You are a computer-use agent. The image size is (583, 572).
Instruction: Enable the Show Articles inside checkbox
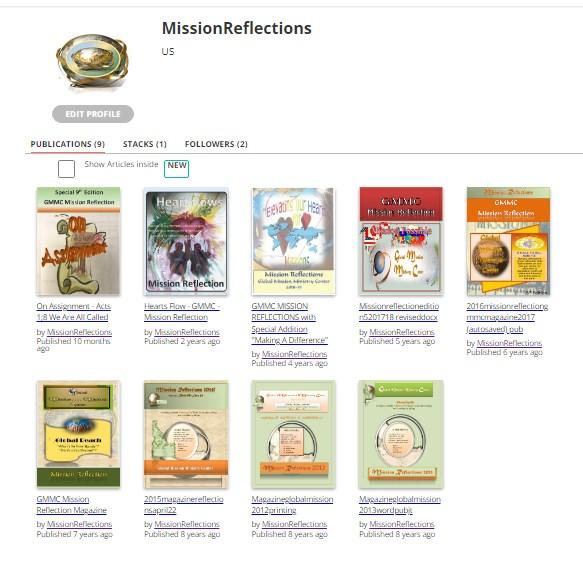point(66,169)
